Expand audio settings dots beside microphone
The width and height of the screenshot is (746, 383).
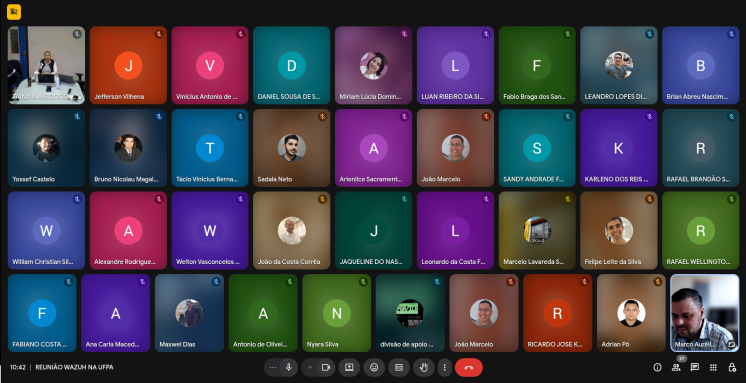click(272, 367)
